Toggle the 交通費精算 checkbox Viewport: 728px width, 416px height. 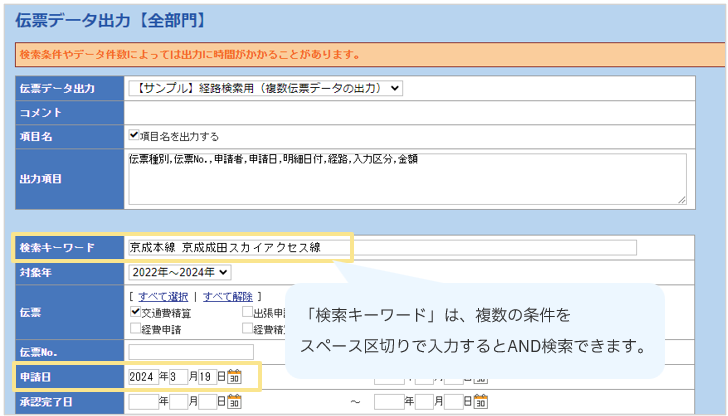[x=135, y=311]
